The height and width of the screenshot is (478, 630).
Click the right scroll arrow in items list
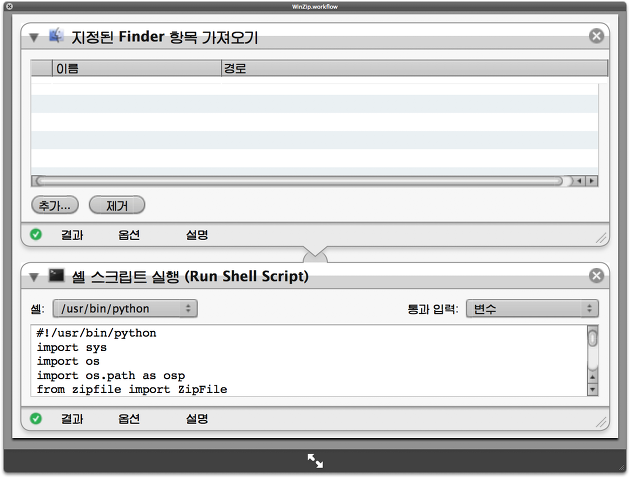(x=591, y=181)
